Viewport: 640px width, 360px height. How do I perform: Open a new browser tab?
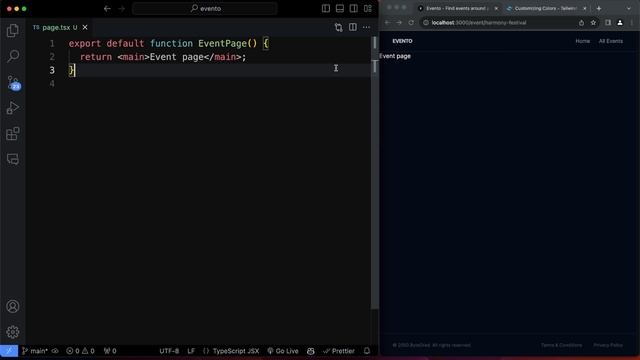599,8
